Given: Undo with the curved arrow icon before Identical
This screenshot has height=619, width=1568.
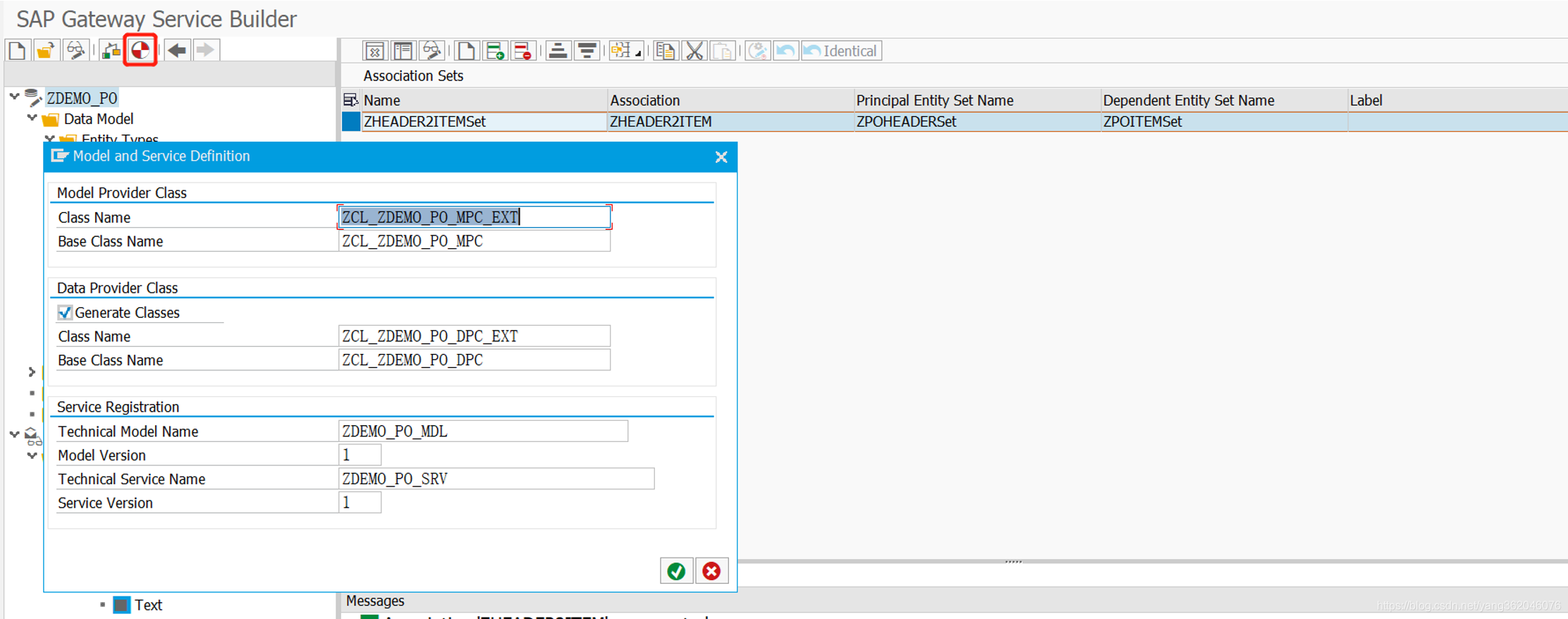Looking at the screenshot, I should 785,51.
